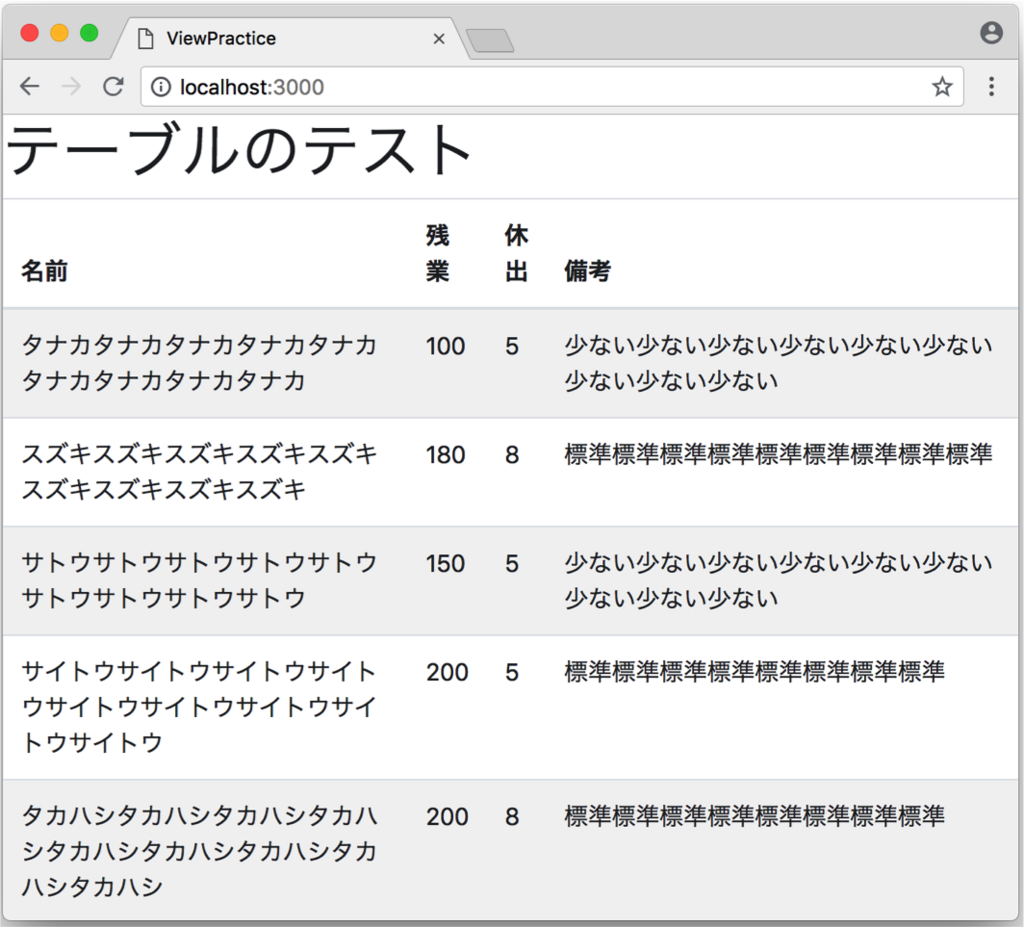Navigate back using the back arrow
This screenshot has height=927, width=1024.
[x=29, y=86]
